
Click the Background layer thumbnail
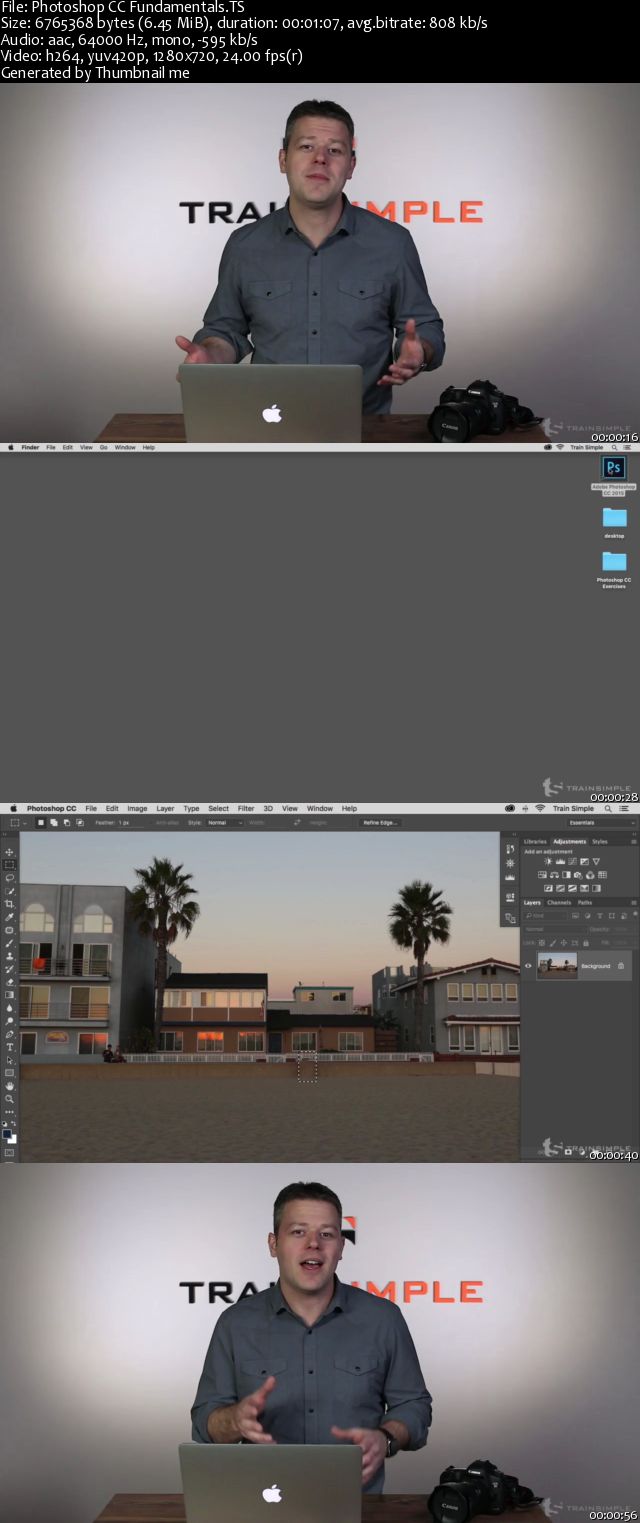[557, 966]
